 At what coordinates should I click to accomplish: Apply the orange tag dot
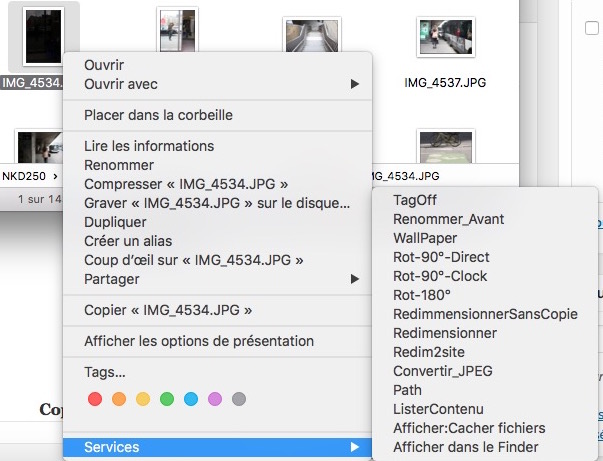click(x=120, y=400)
